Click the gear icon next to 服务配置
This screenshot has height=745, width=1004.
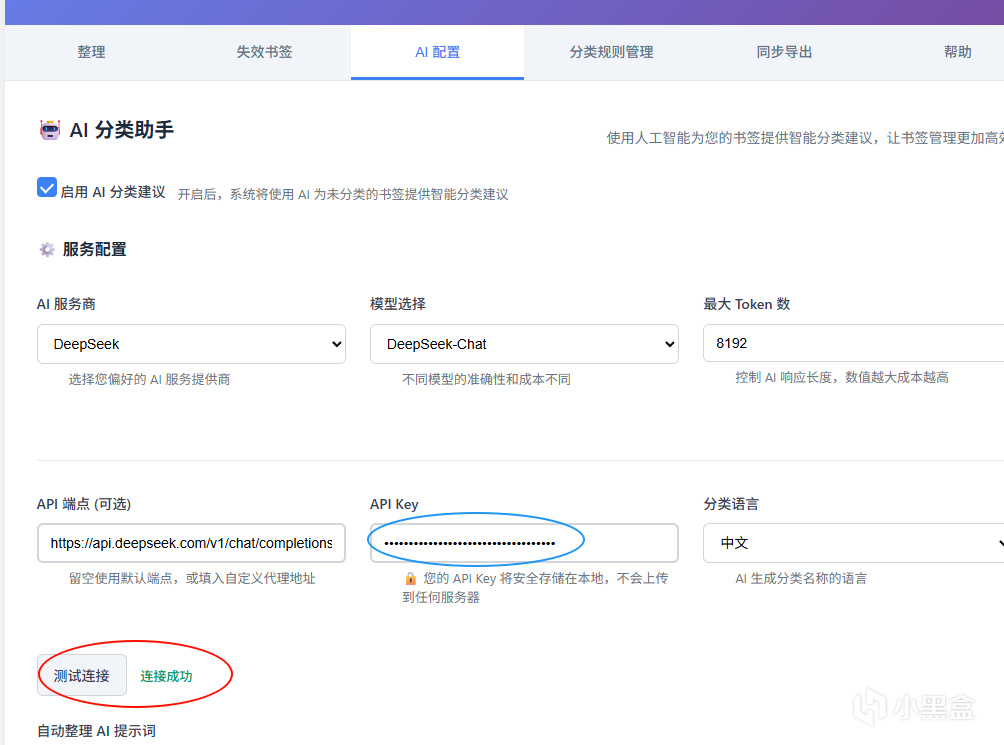47,249
